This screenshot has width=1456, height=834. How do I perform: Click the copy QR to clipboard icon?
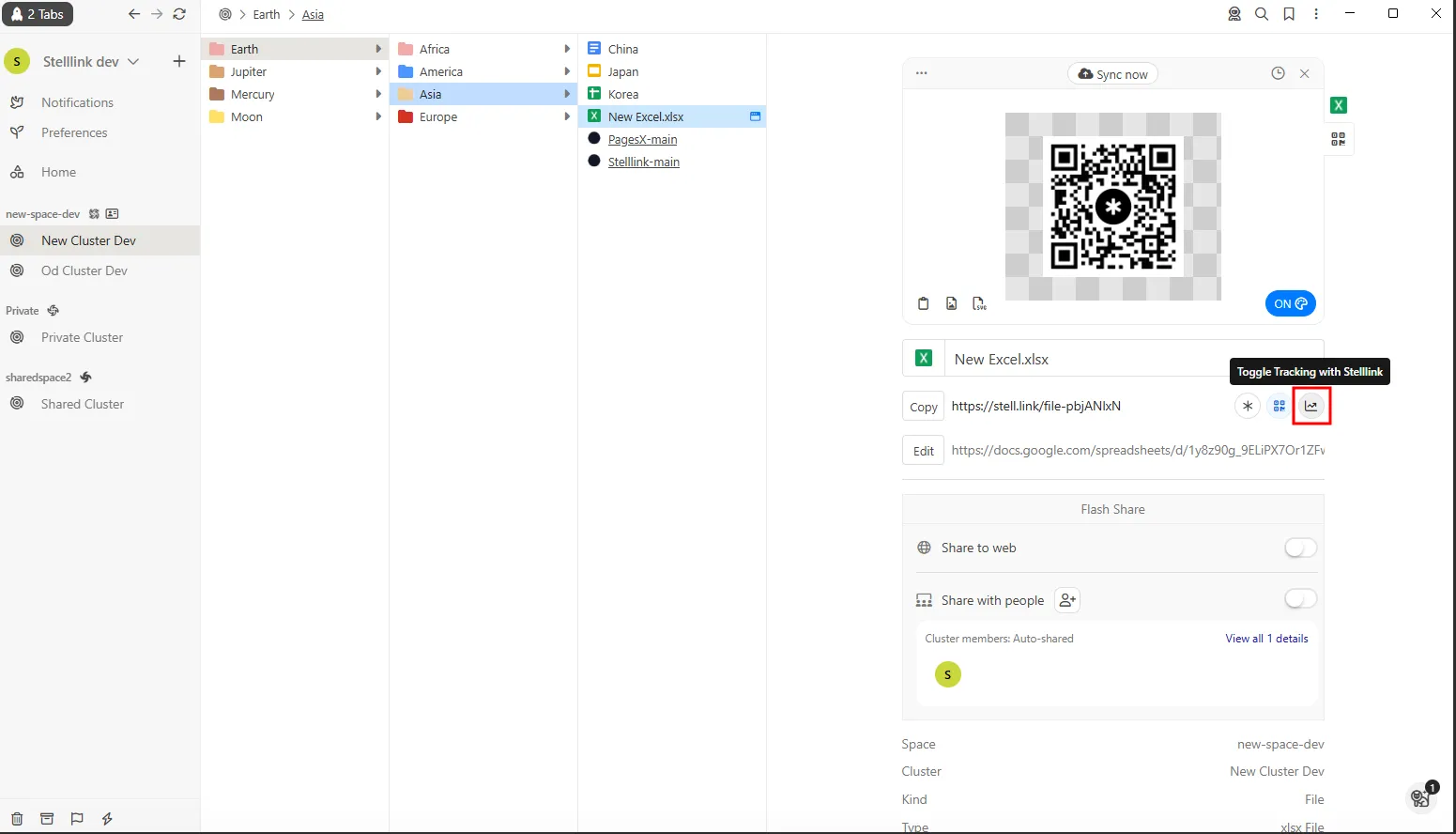pos(923,303)
